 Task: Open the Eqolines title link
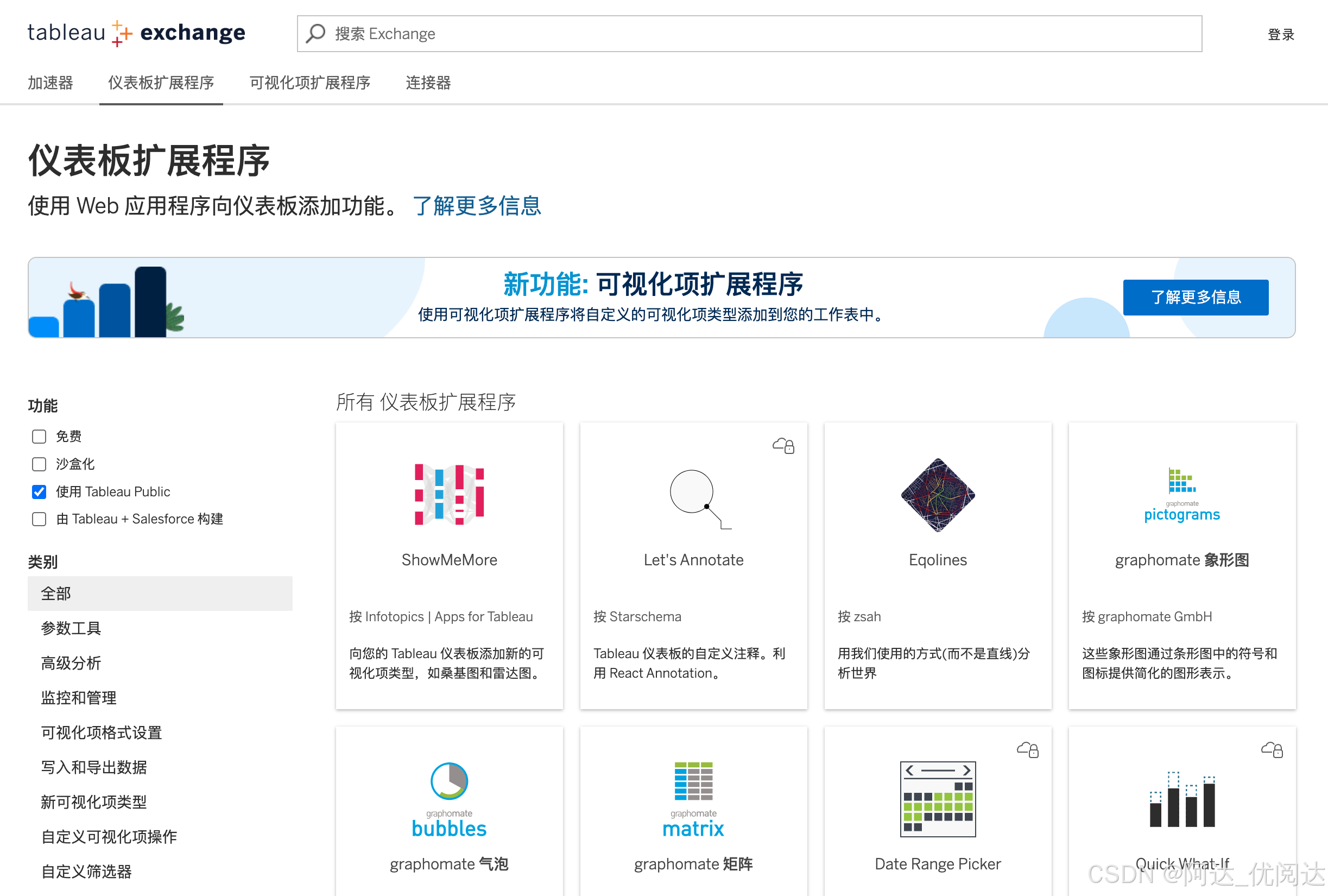point(938,560)
